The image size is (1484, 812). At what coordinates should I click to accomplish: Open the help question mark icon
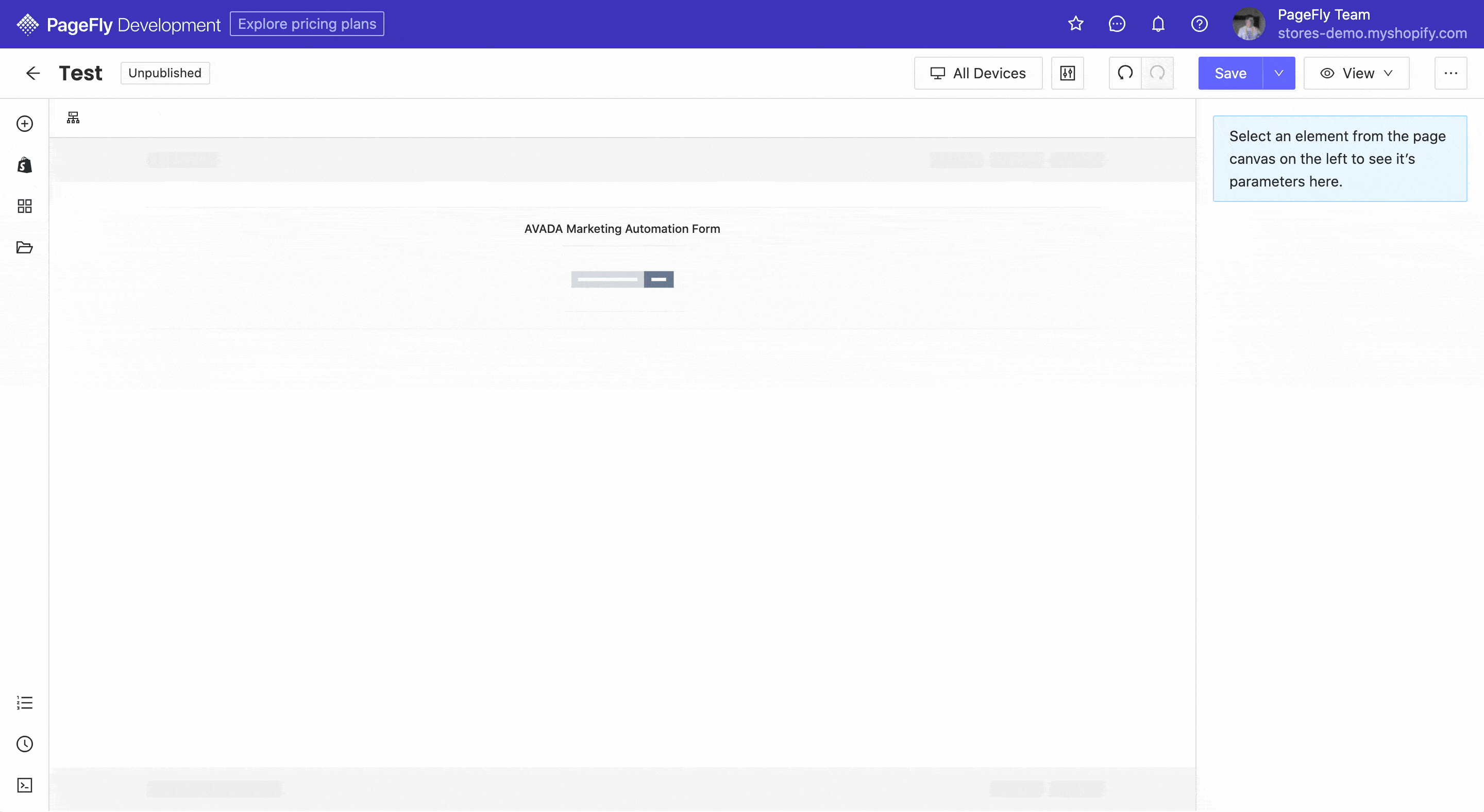(x=1200, y=24)
